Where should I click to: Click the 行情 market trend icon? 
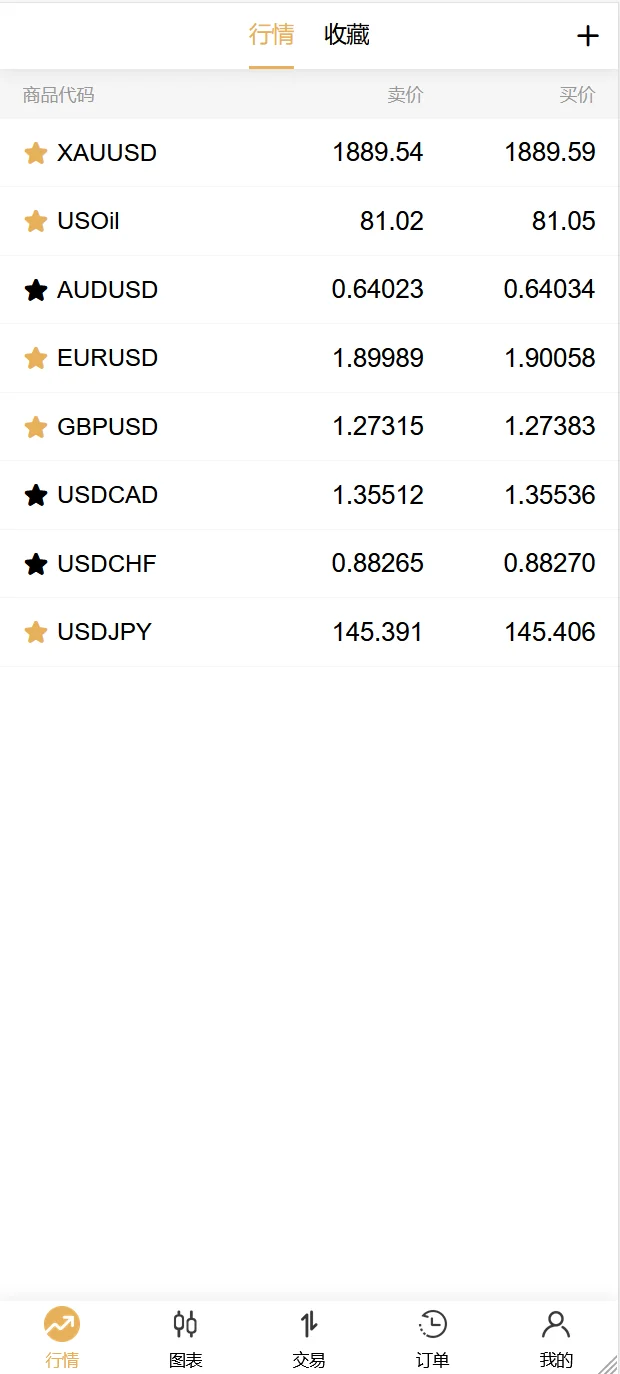[x=62, y=1325]
